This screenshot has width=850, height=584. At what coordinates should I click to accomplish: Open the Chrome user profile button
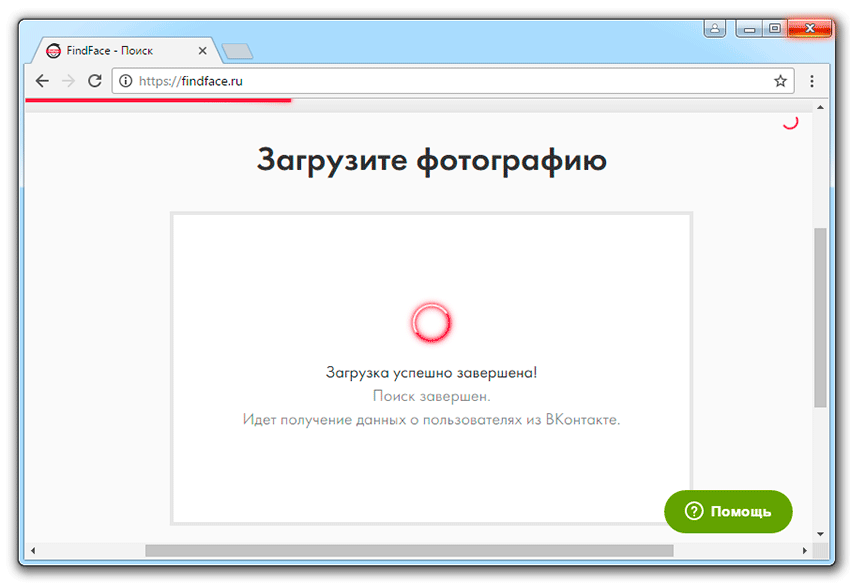pos(715,28)
